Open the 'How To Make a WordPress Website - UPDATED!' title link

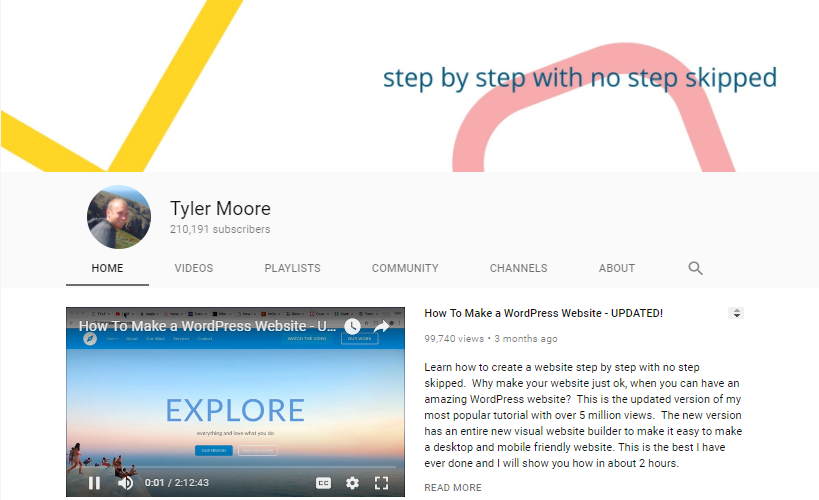point(543,313)
